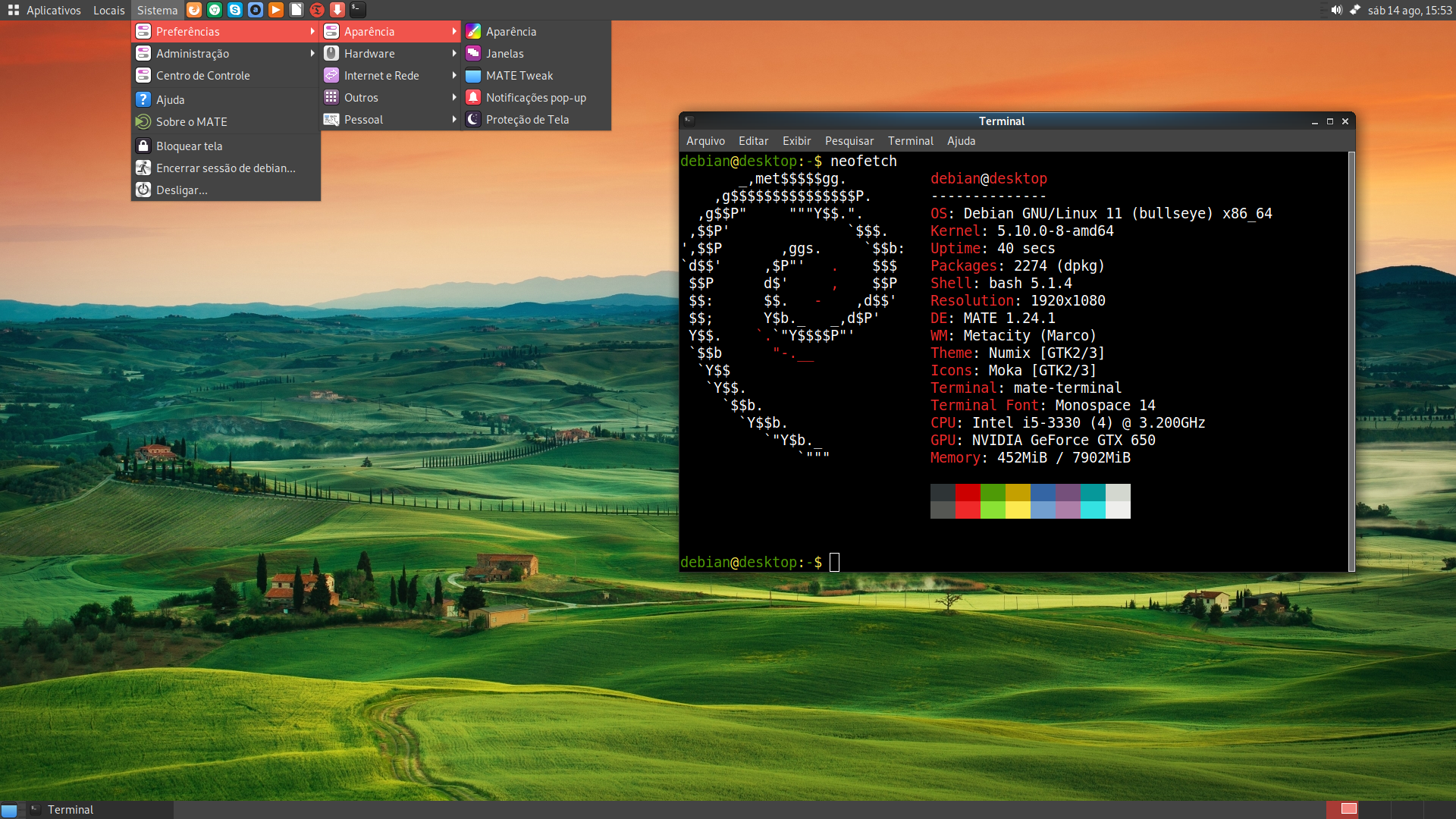Click the Janelas menu icon
Viewport: 1456px width, 819px height.
[473, 53]
